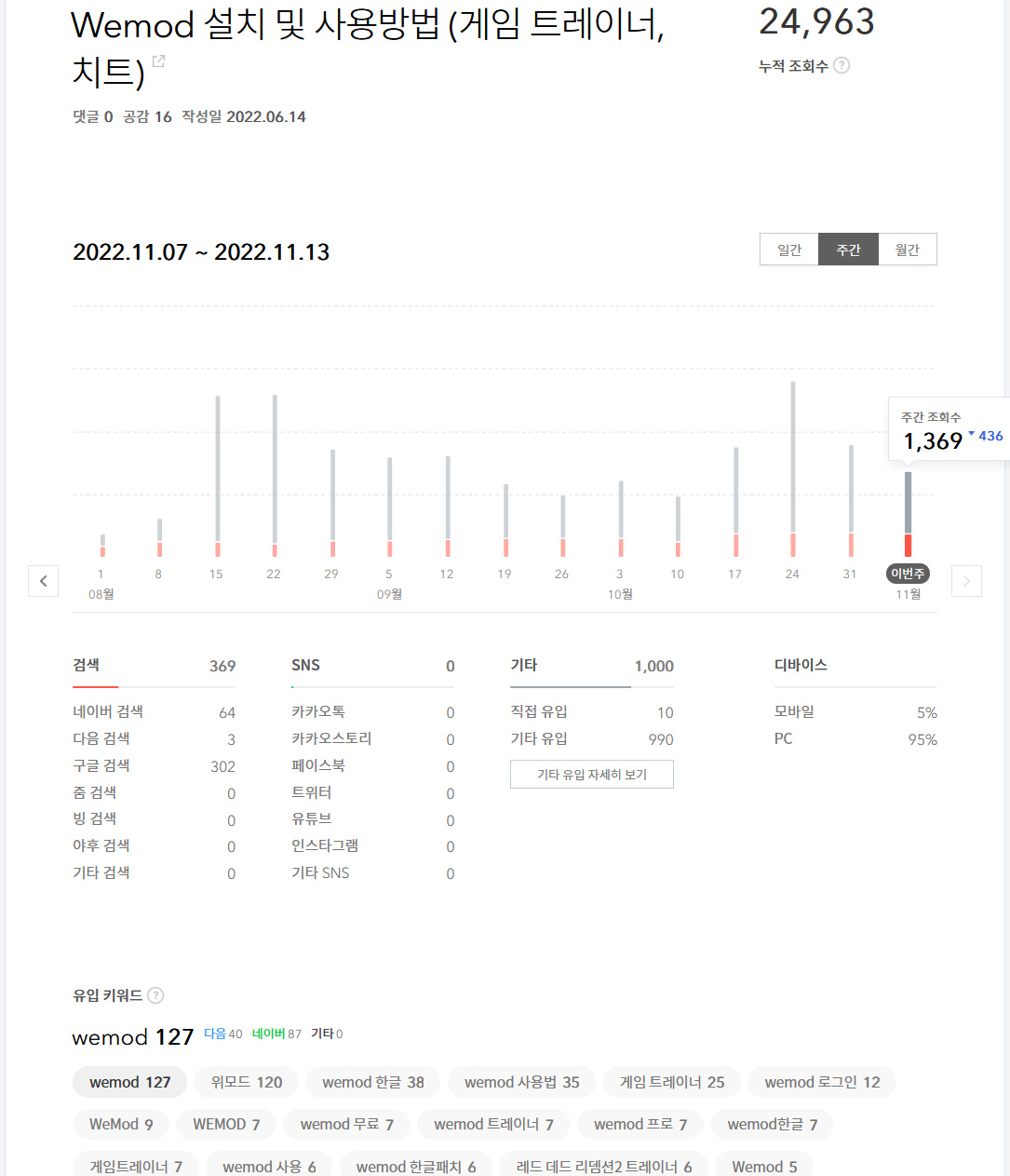Select keyword chip wemod 무료 7
The height and width of the screenshot is (1176, 1010).
point(347,1124)
